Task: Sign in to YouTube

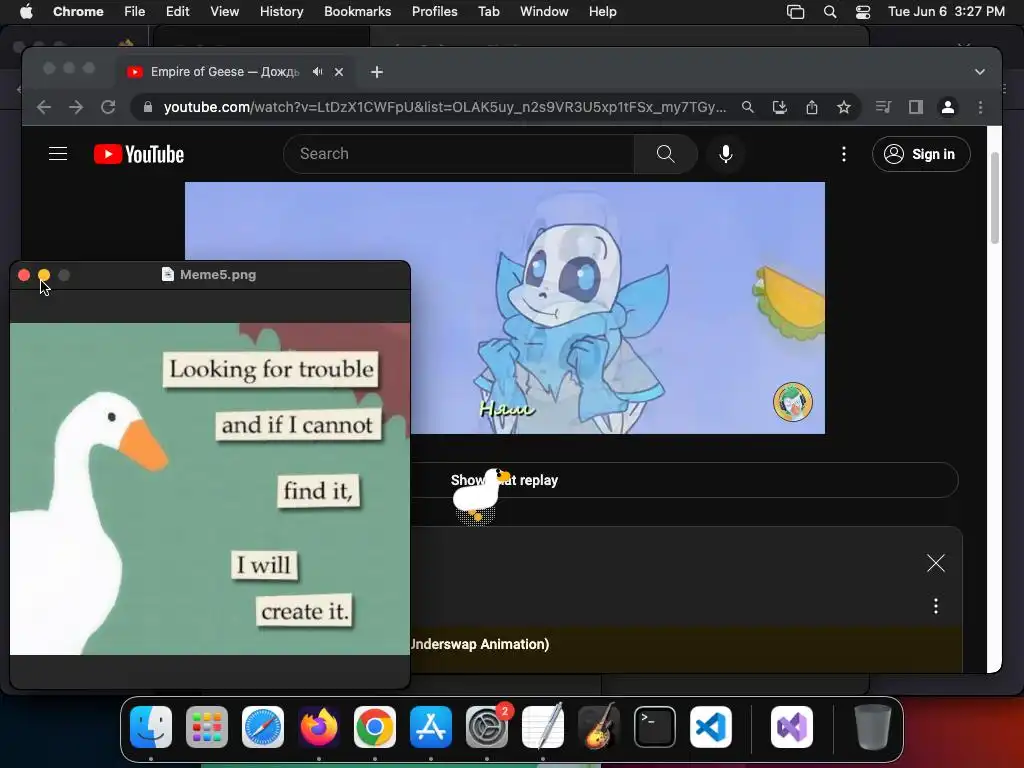Action: coord(921,154)
